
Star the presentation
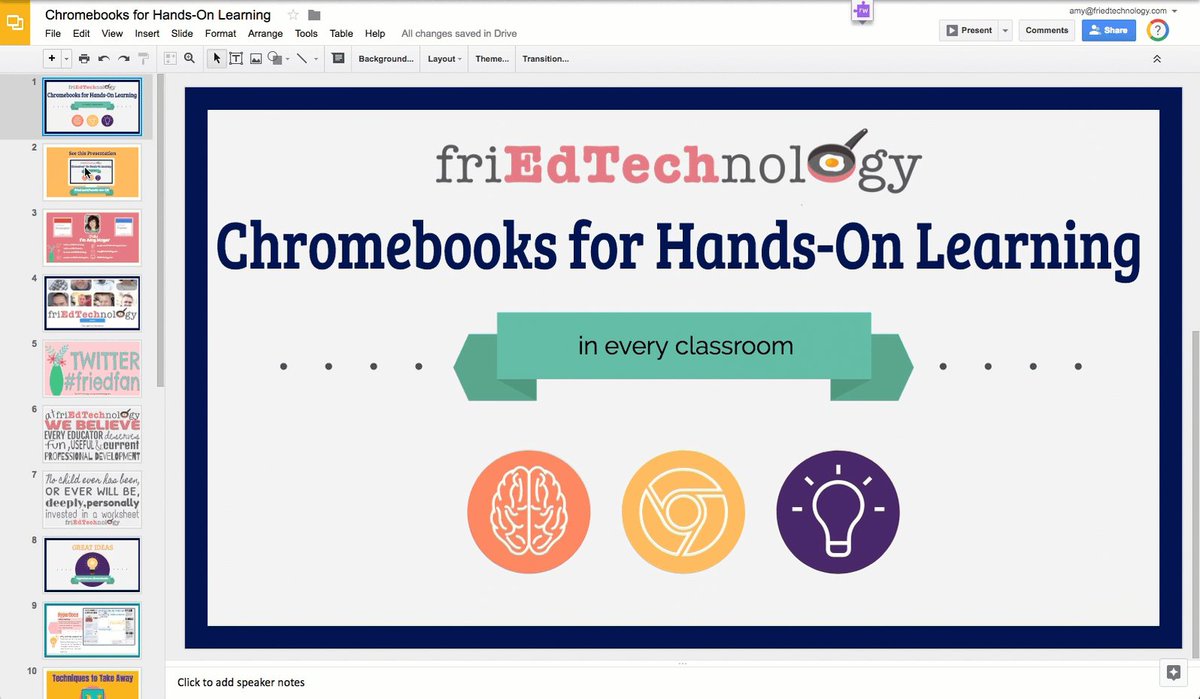pos(293,15)
